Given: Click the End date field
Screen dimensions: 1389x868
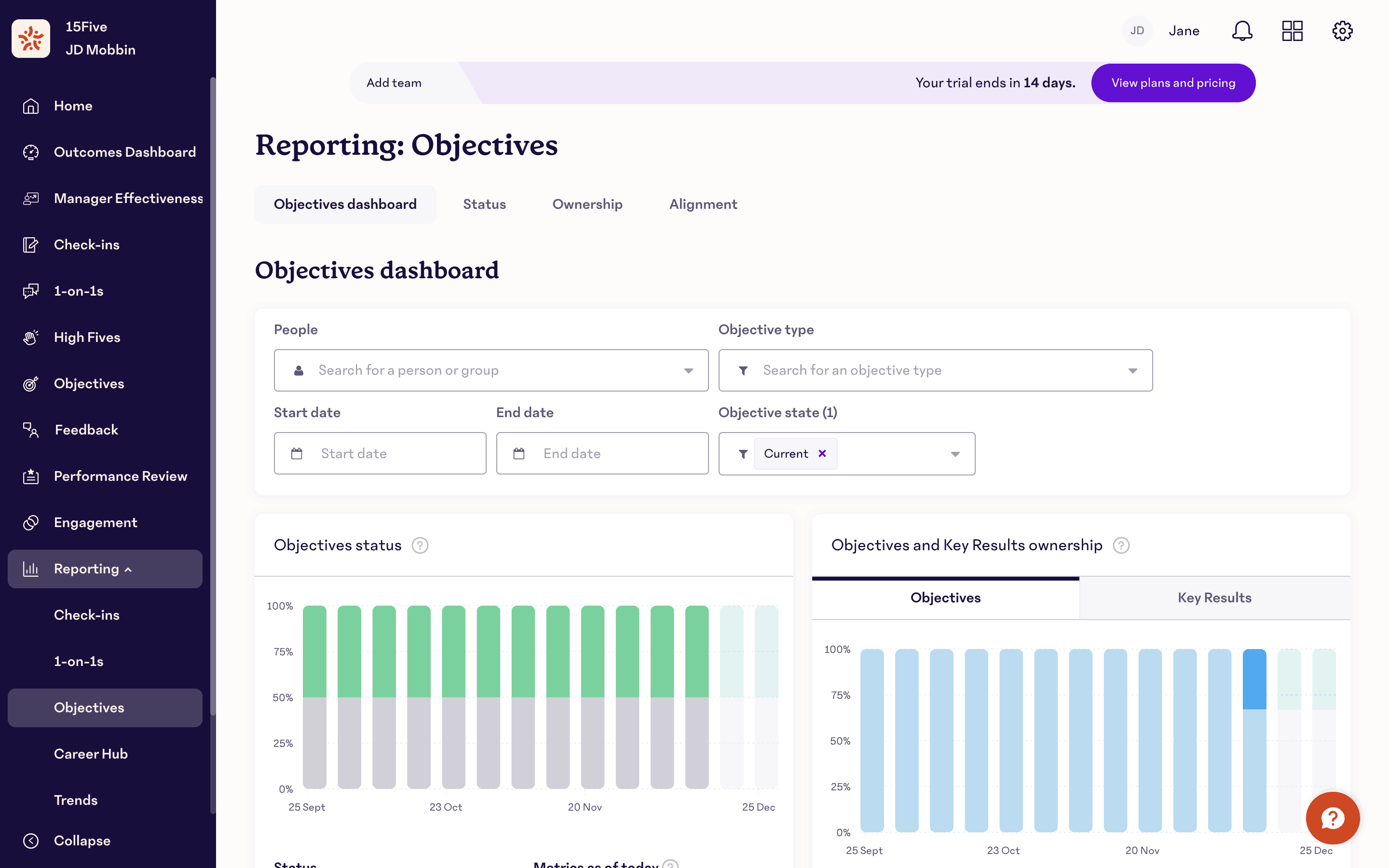Looking at the screenshot, I should click(x=602, y=453).
